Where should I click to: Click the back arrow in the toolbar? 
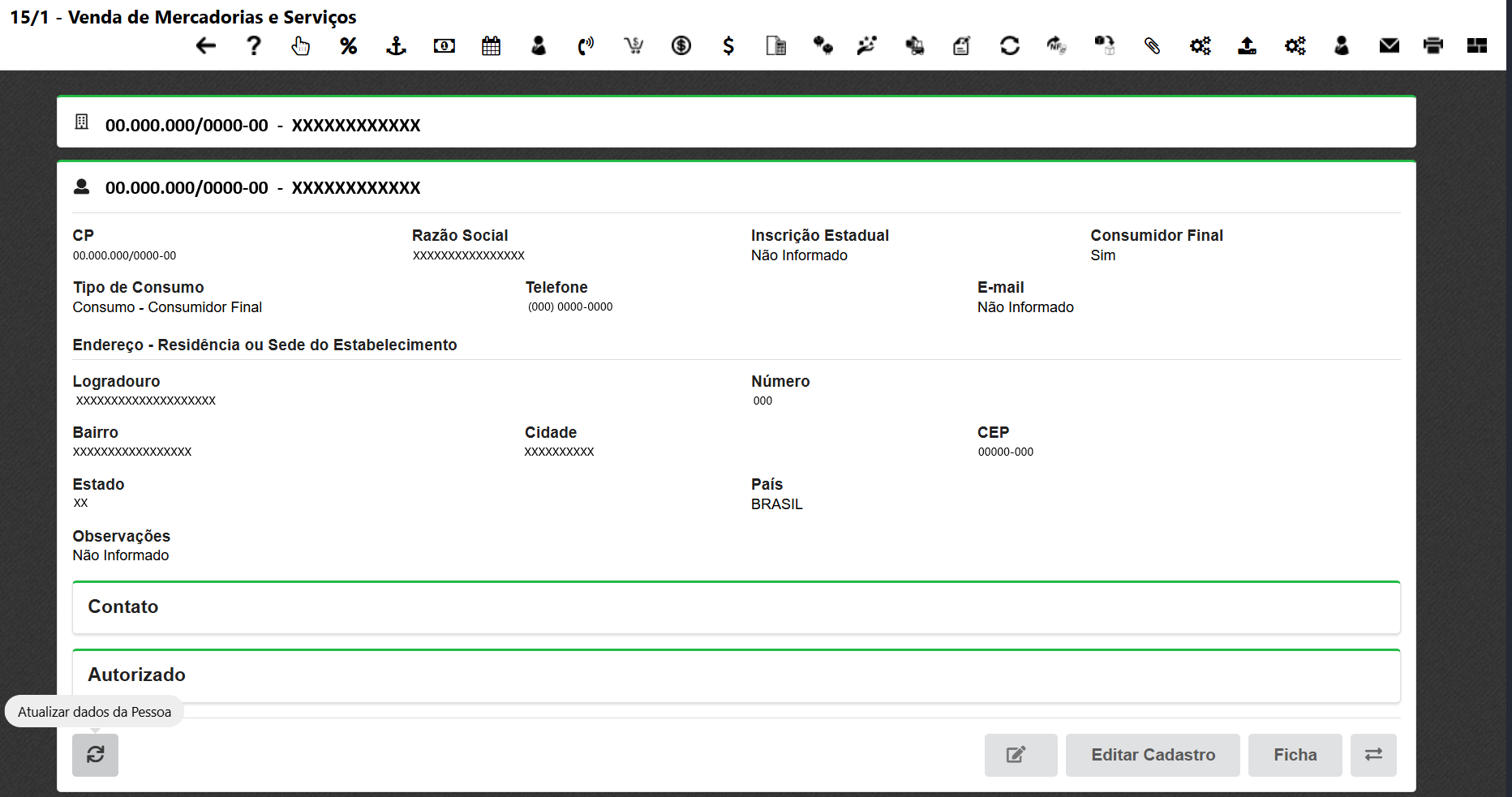(206, 46)
